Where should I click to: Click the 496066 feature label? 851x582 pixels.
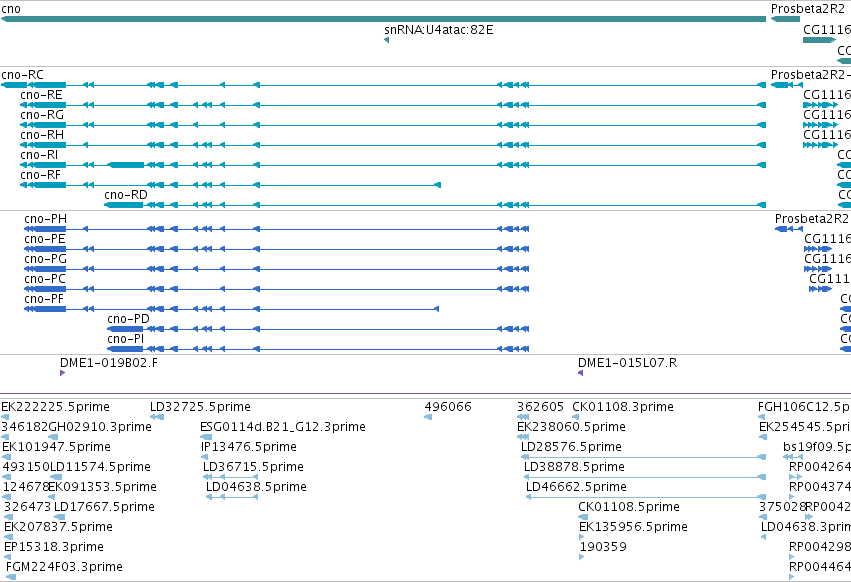click(448, 407)
